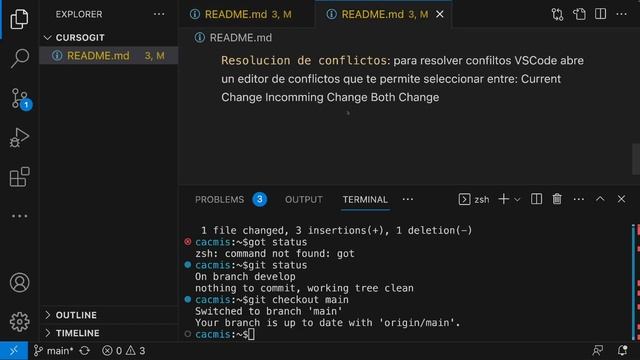Open the Manage gear settings icon
Screen dimensions: 640x360
pyautogui.click(x=19, y=322)
